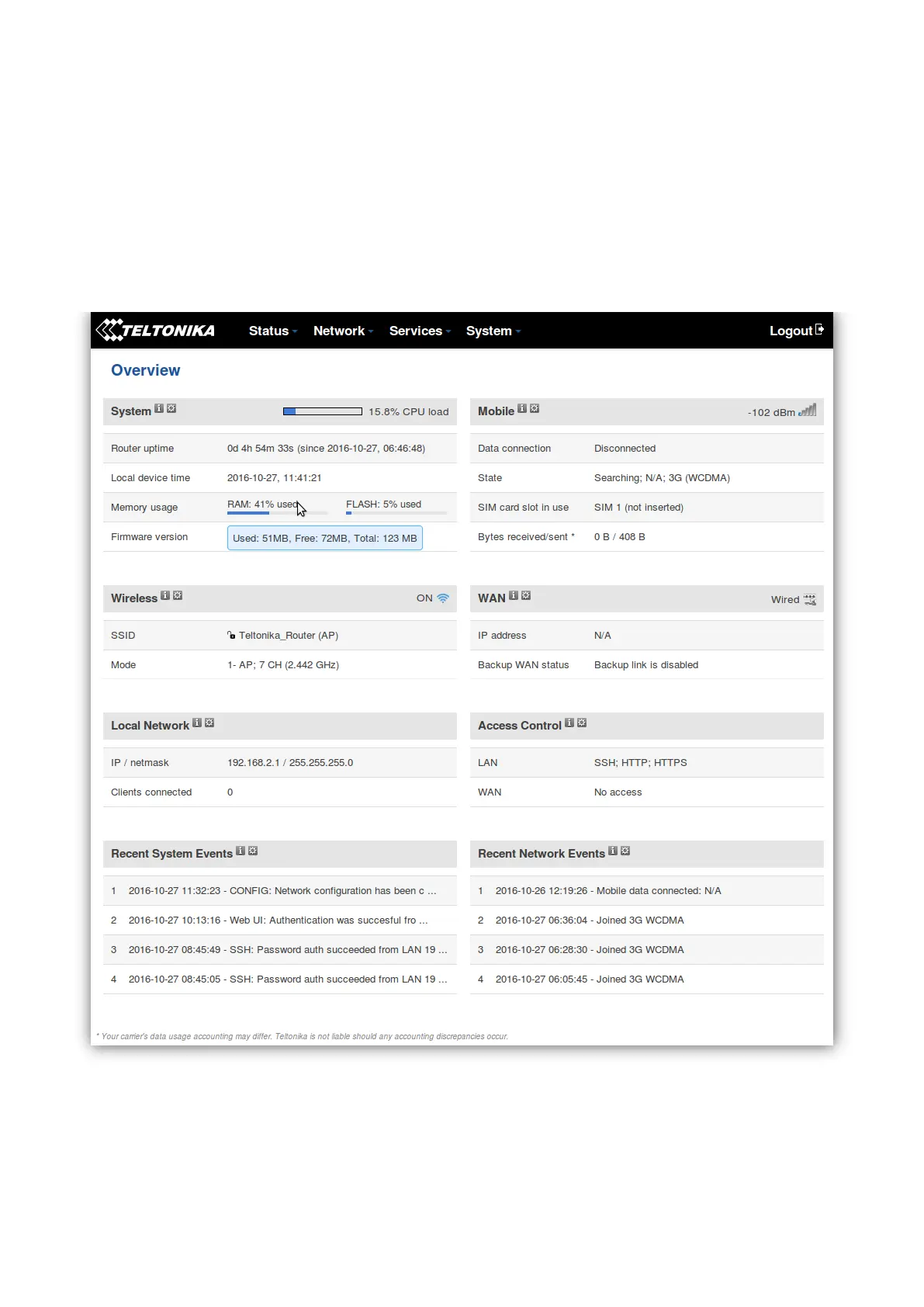Click the WAN widget settings icon

tap(526, 595)
